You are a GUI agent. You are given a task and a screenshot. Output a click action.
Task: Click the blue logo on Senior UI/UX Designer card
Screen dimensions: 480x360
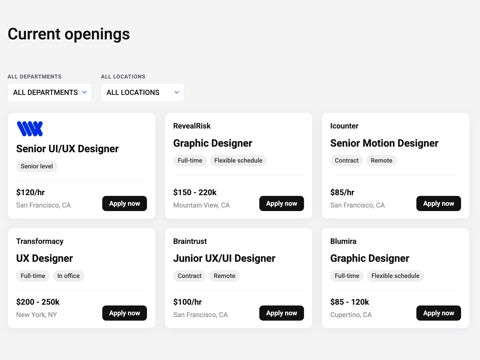point(30,129)
